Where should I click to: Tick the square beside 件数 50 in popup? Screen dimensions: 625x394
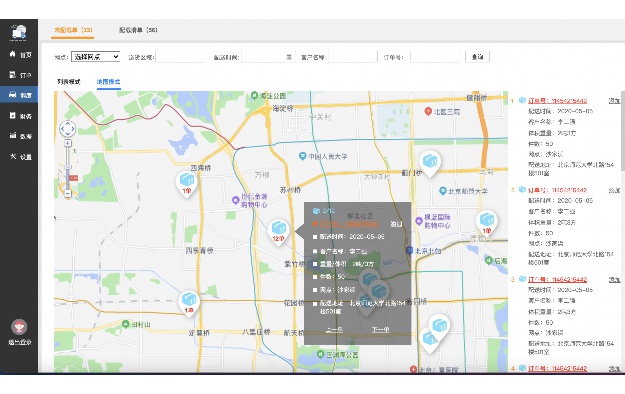pyautogui.click(x=315, y=277)
